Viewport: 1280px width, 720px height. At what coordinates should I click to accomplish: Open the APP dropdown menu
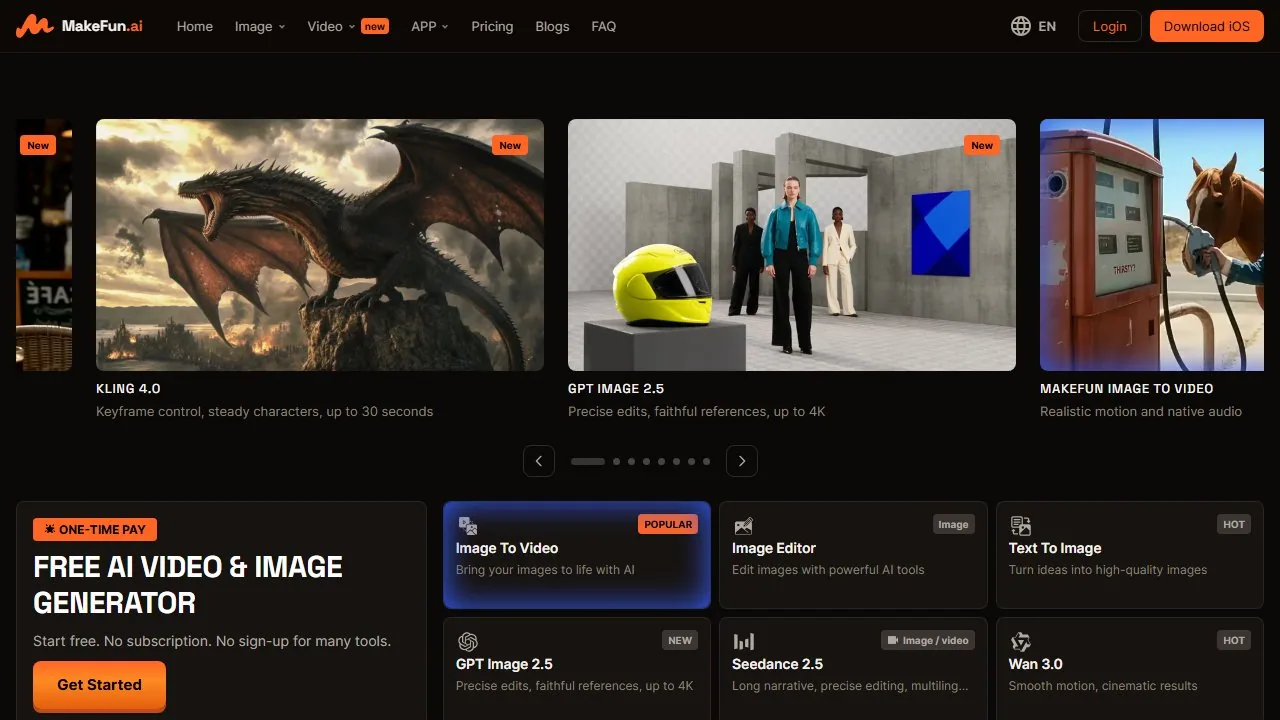(x=430, y=26)
